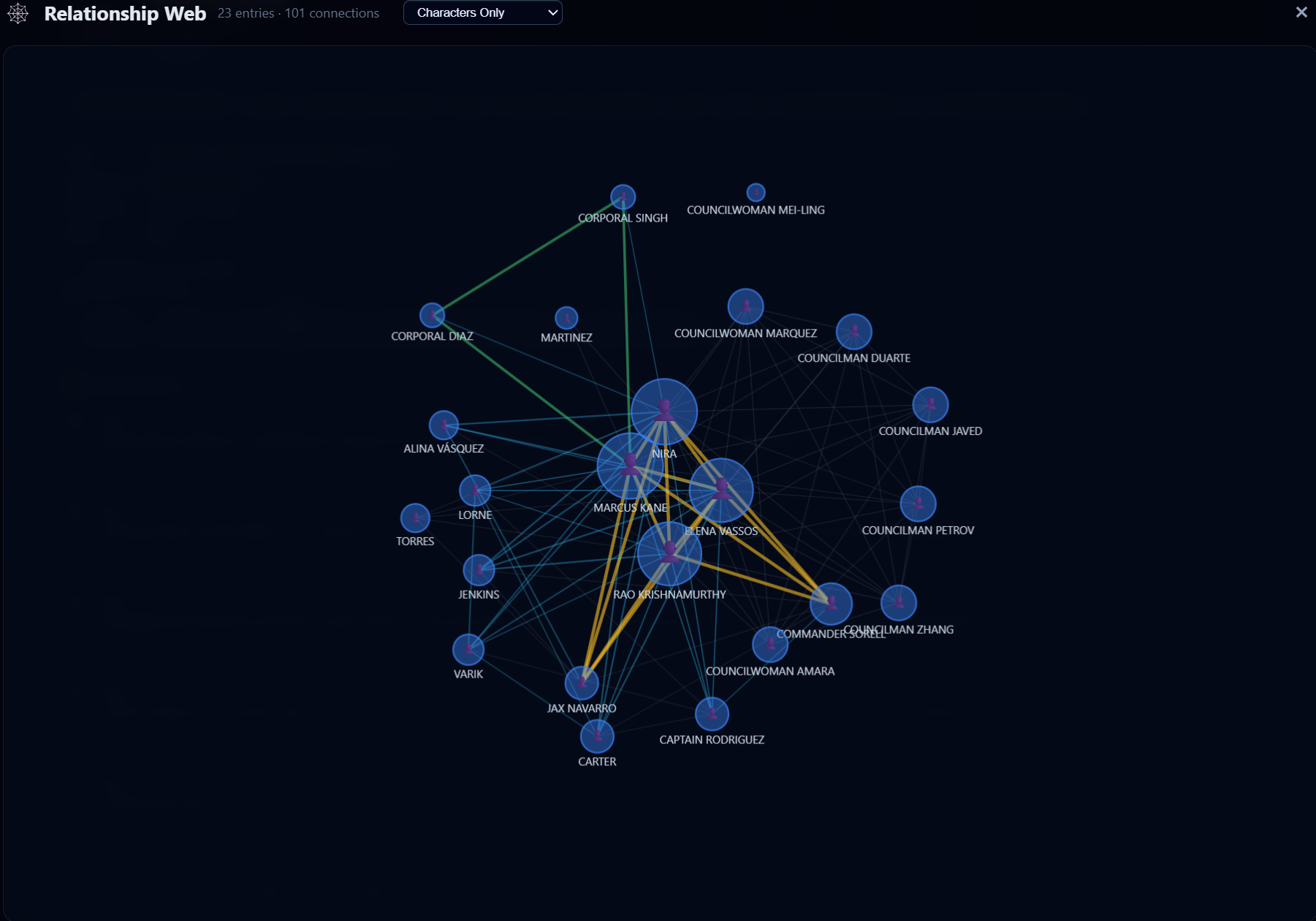Click the CORPORAL SINGH node
Viewport: 1316px width, 921px height.
pos(622,195)
